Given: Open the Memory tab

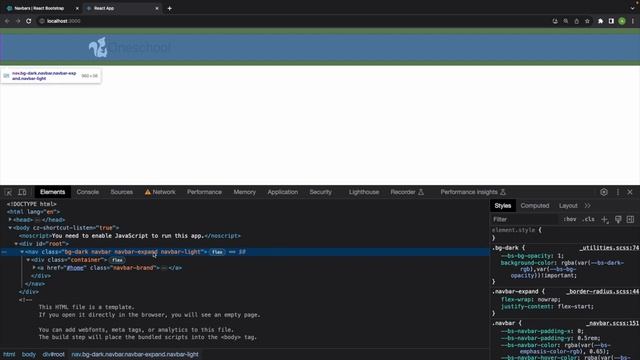Looking at the screenshot, I should coord(244,192).
